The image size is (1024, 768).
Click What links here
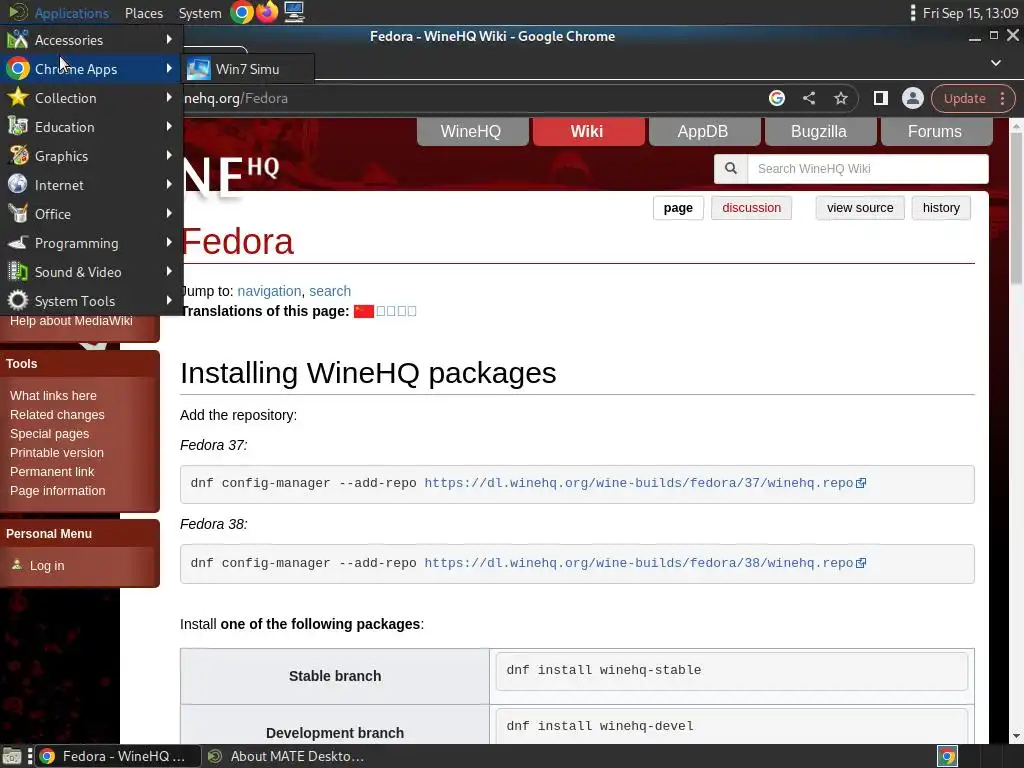[x=53, y=396]
